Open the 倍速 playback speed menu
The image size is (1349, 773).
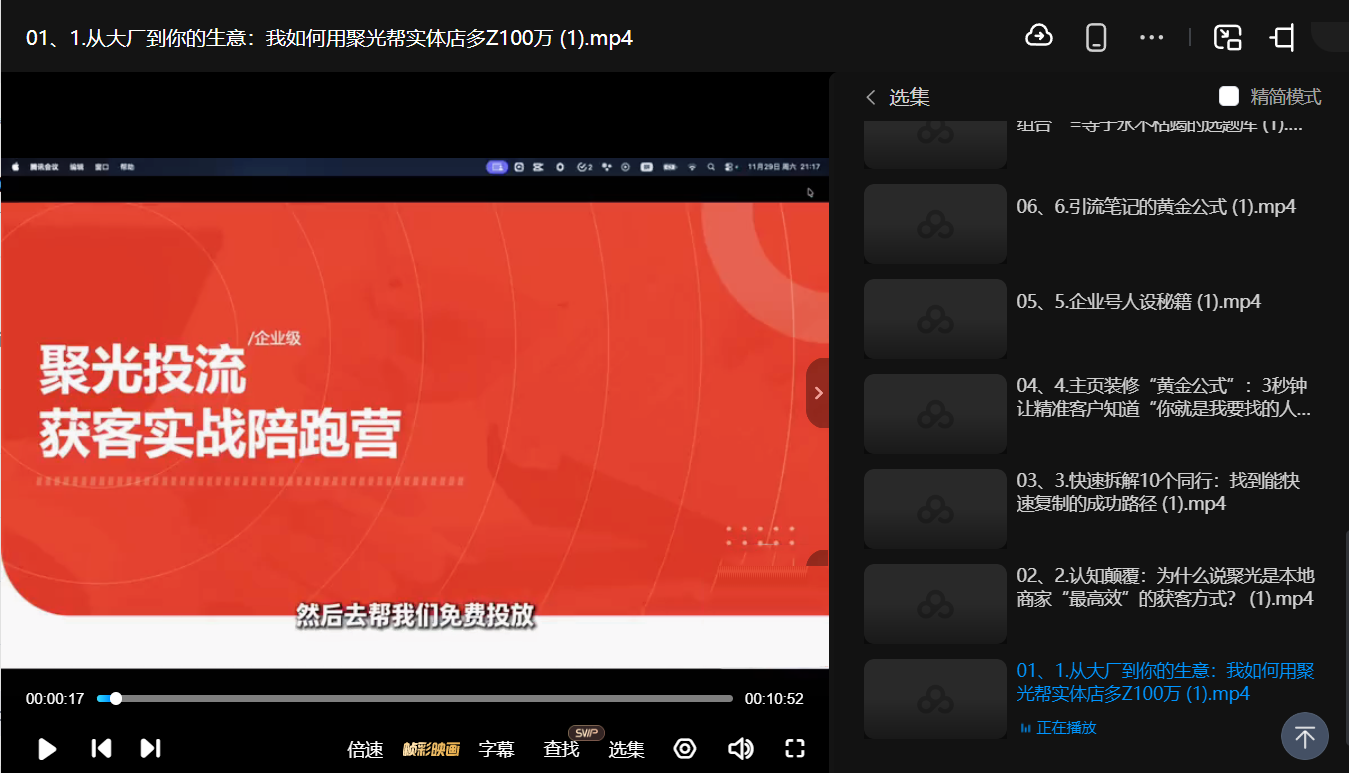point(365,749)
